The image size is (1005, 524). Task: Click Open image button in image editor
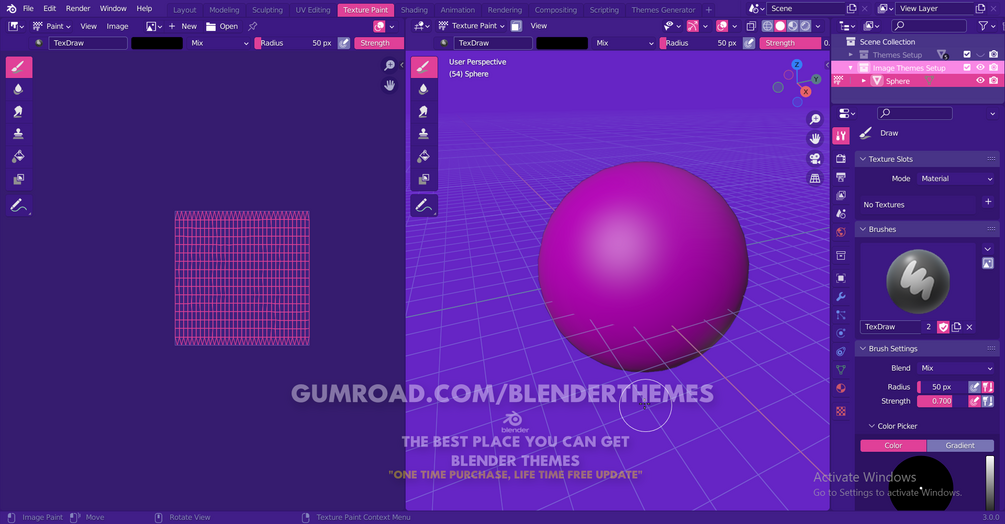coord(222,26)
